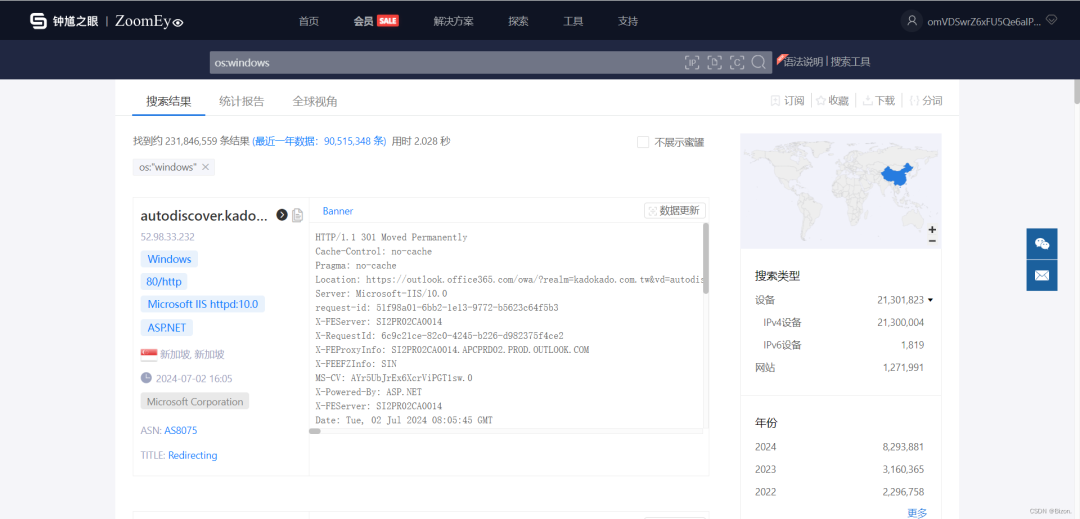
Task: Click the 更多 link under years
Action: pos(917,513)
